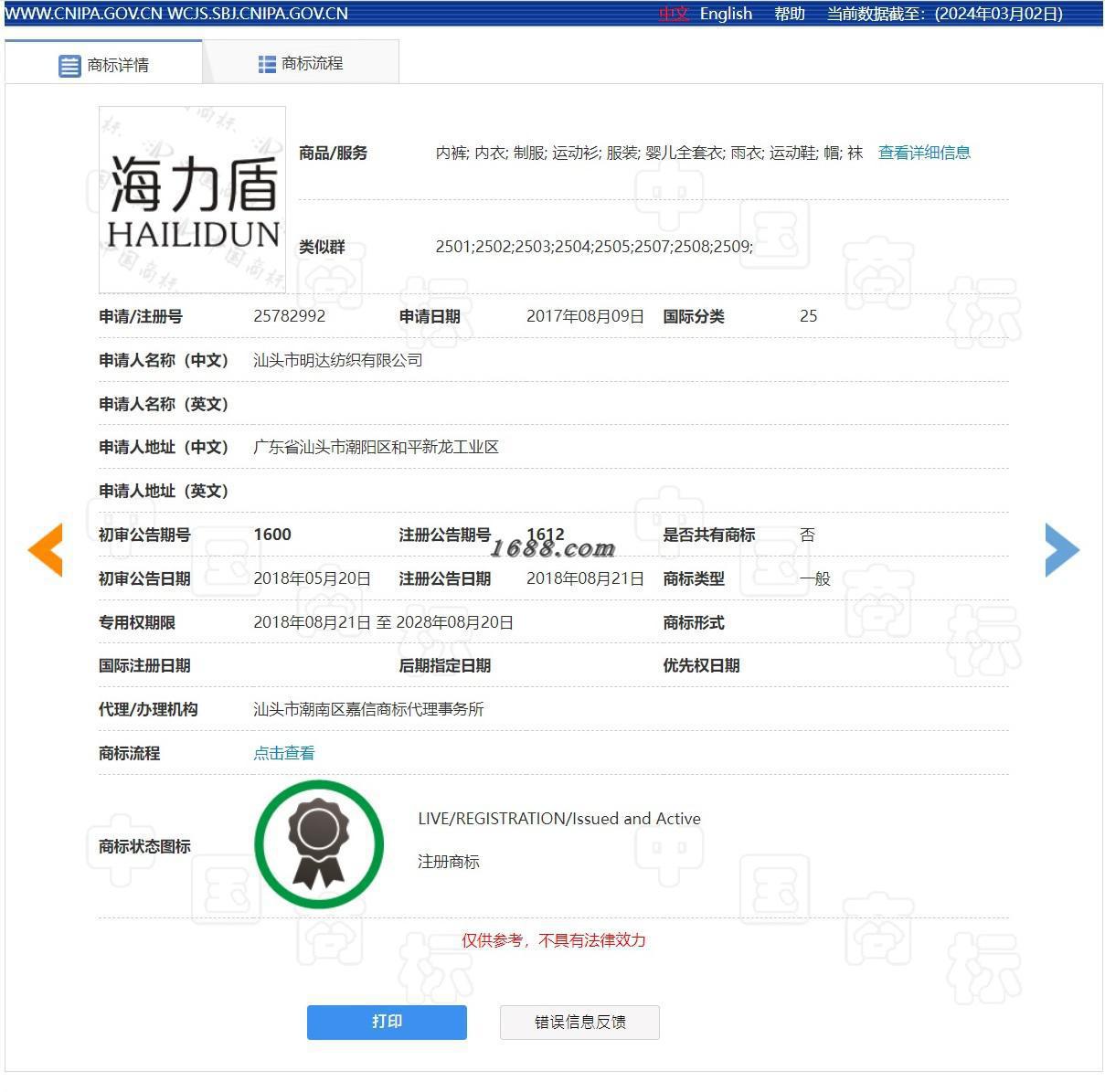
Task: Click the 商标形式 field label
Action: (x=694, y=622)
